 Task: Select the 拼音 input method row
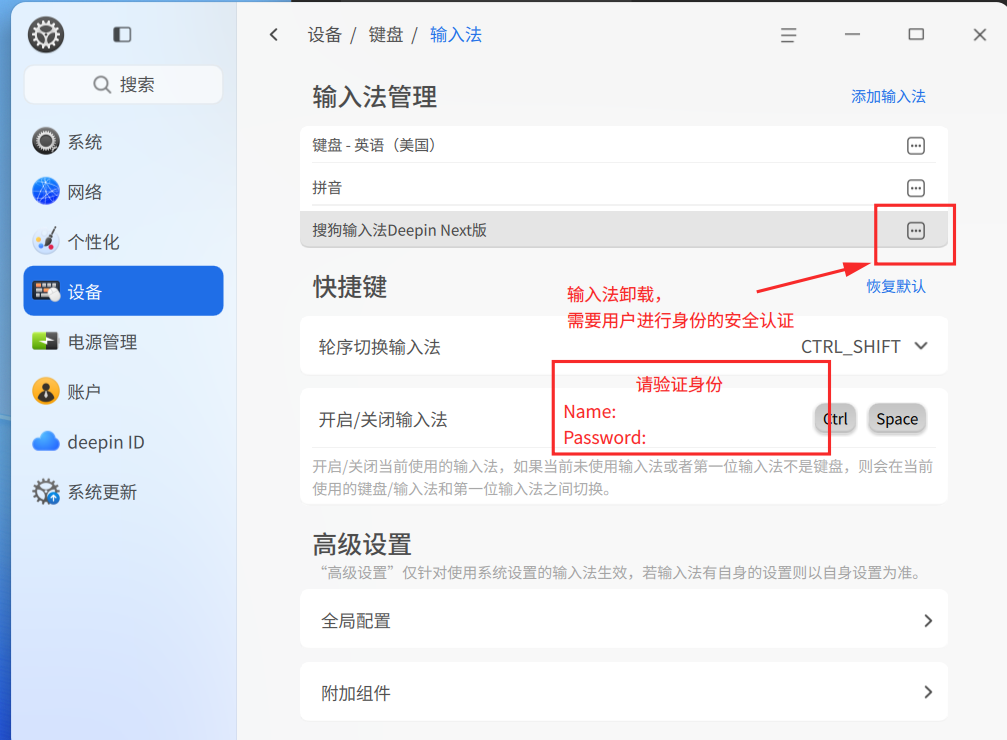tap(624, 188)
